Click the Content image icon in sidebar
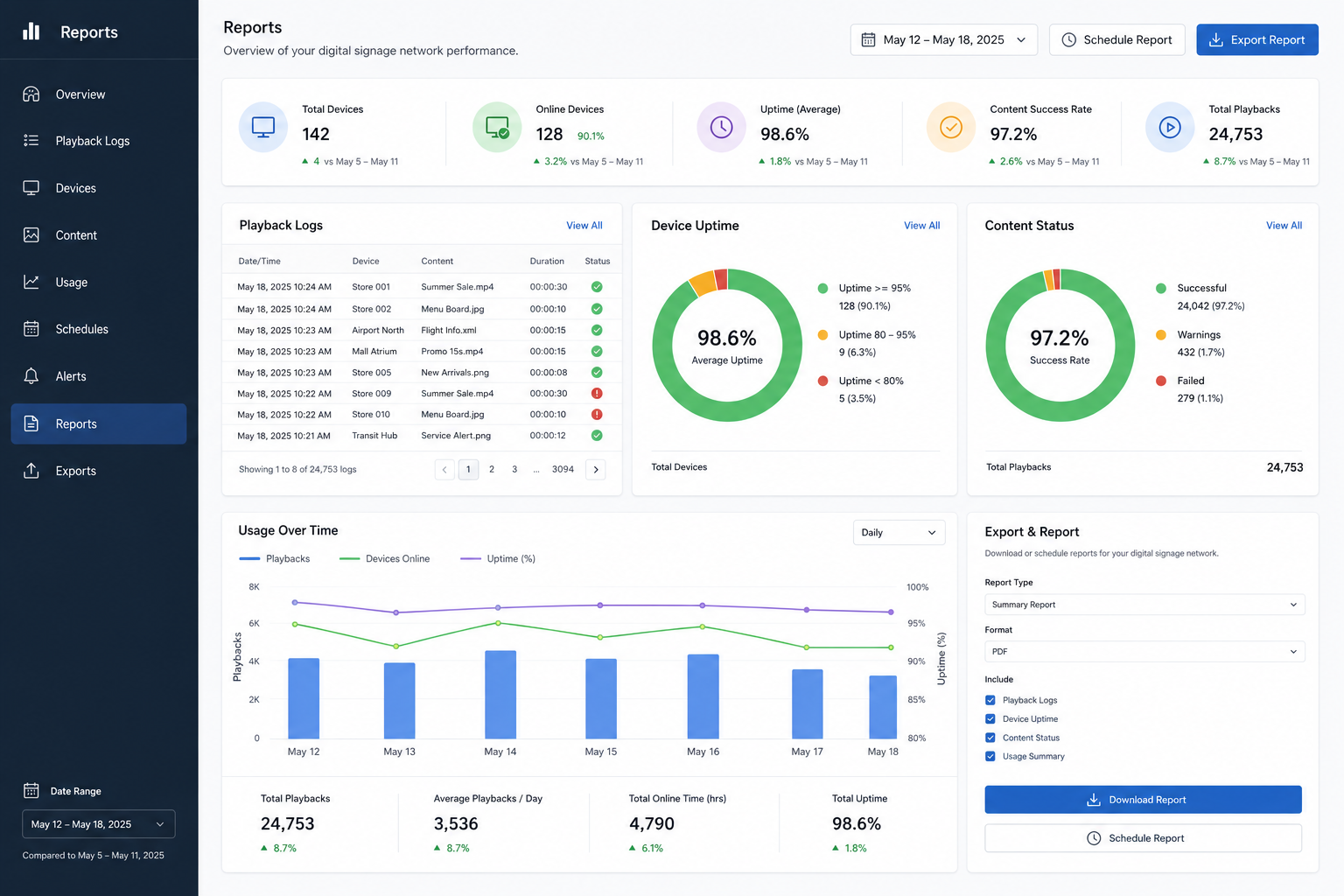The image size is (1344, 896). tap(31, 234)
